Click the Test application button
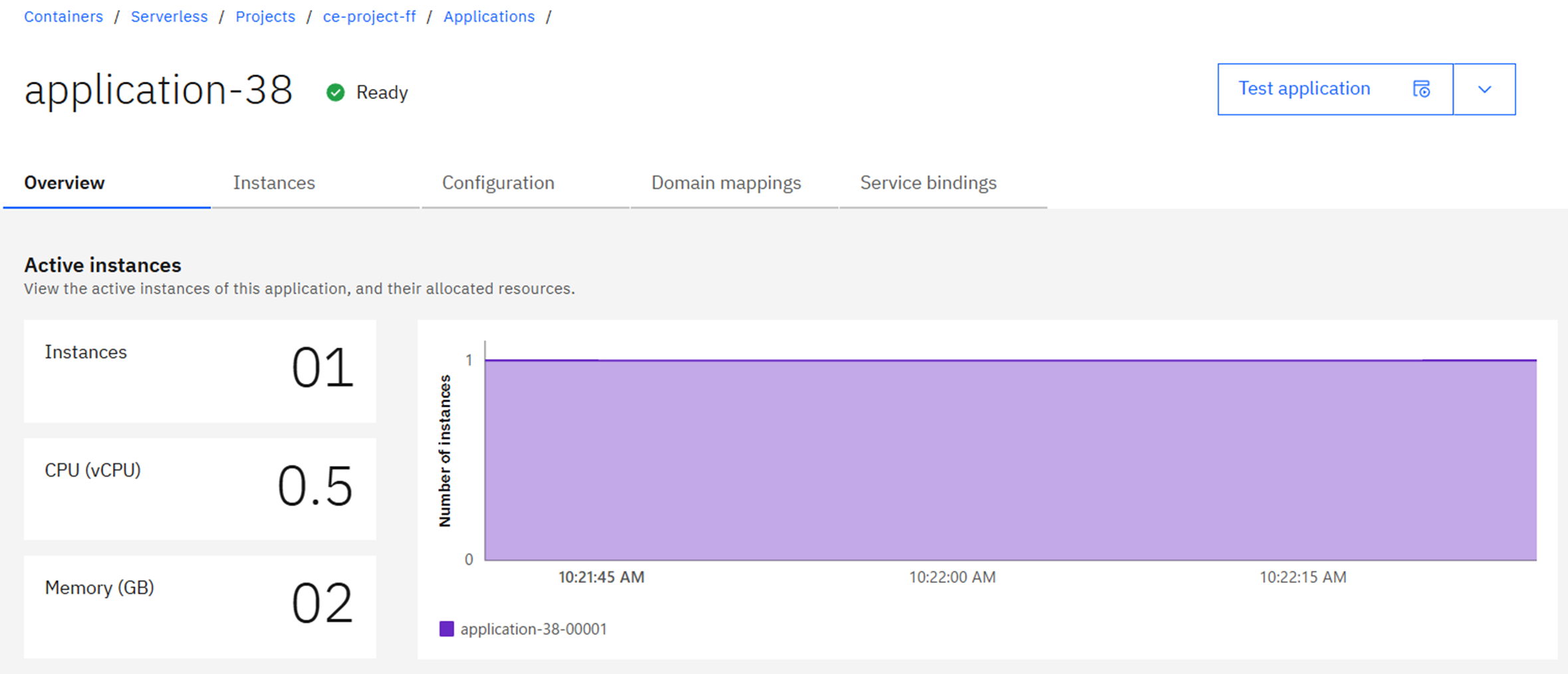 point(1304,88)
